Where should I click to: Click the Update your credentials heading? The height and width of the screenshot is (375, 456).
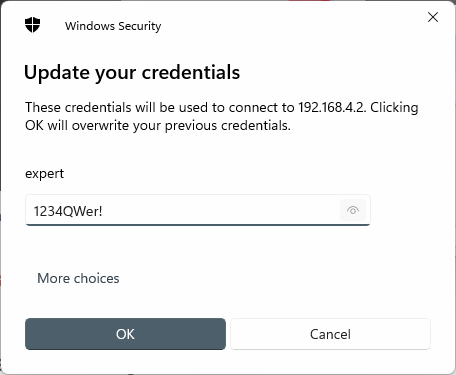(132, 72)
